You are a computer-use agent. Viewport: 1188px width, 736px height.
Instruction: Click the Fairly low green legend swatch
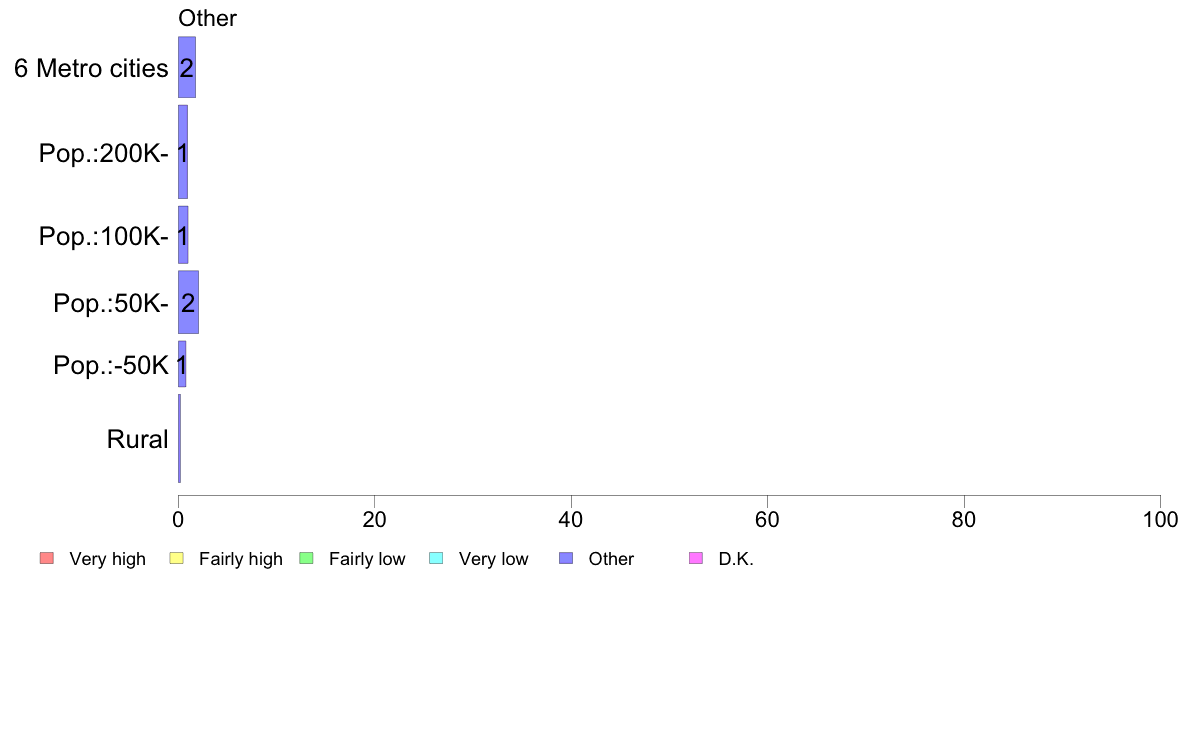pos(306,559)
